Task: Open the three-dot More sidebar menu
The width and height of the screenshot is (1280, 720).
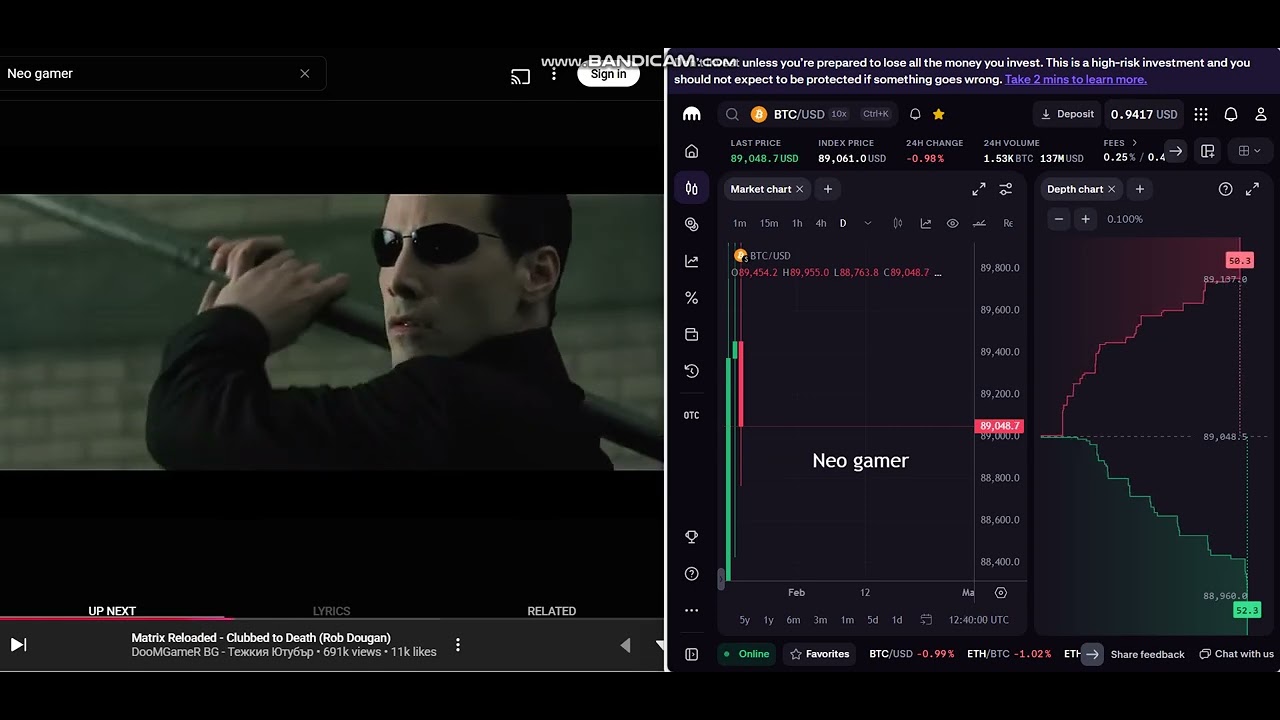Action: tap(691, 610)
